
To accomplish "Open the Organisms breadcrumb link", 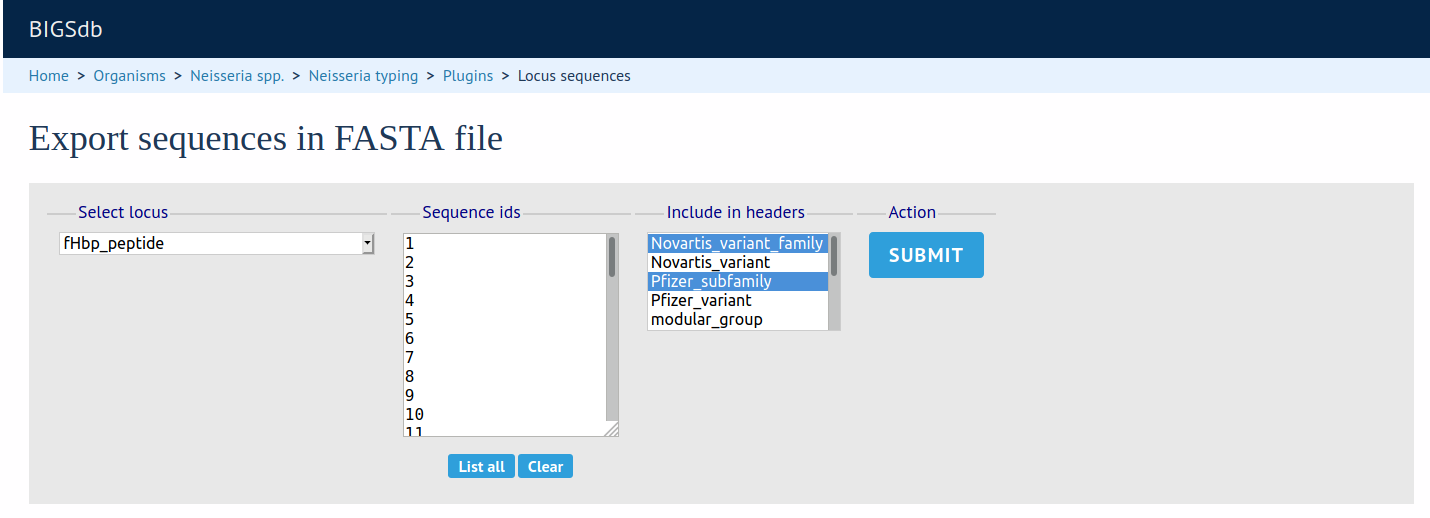I will click(130, 76).
